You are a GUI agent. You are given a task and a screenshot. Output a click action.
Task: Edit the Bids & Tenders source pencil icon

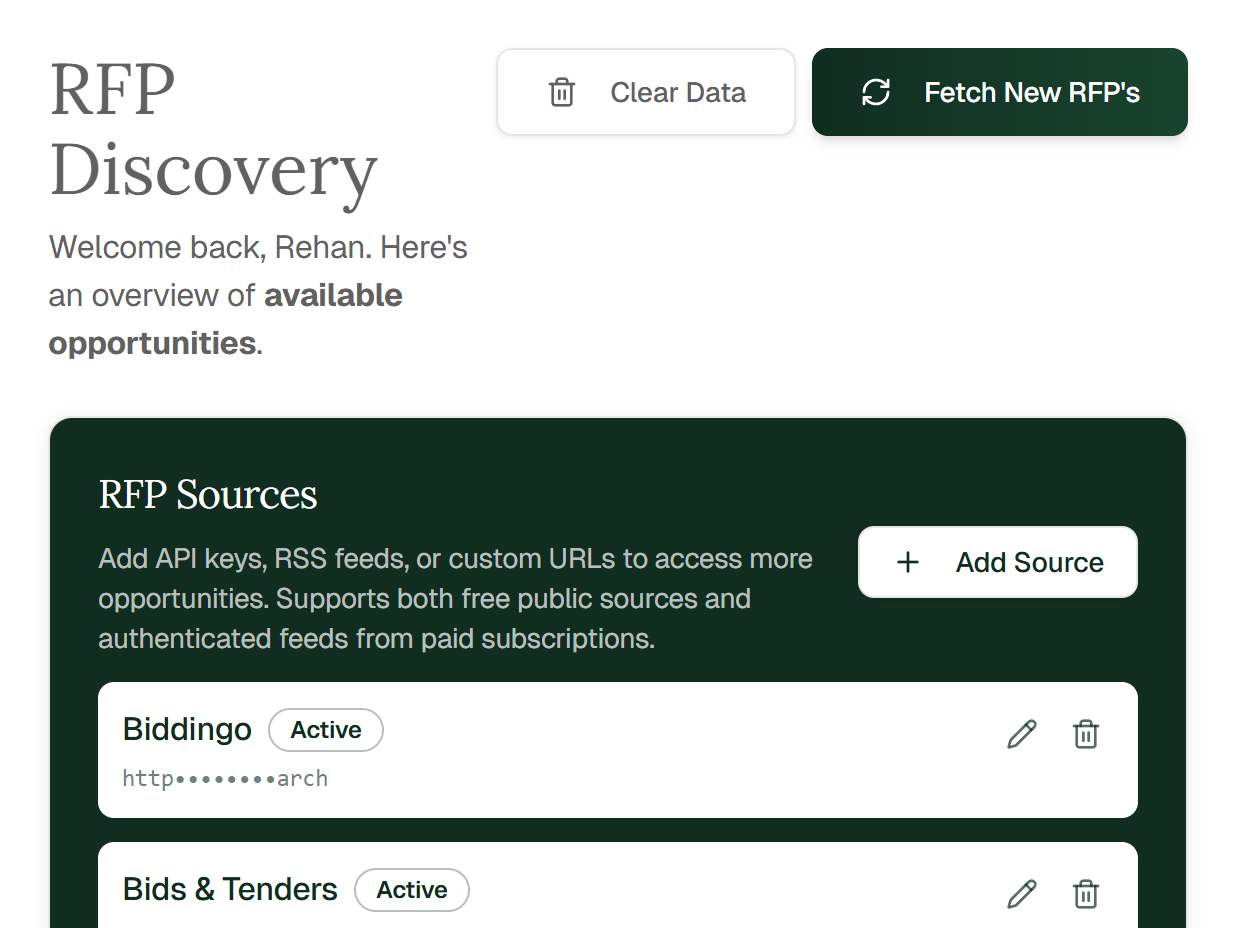[x=1021, y=893]
